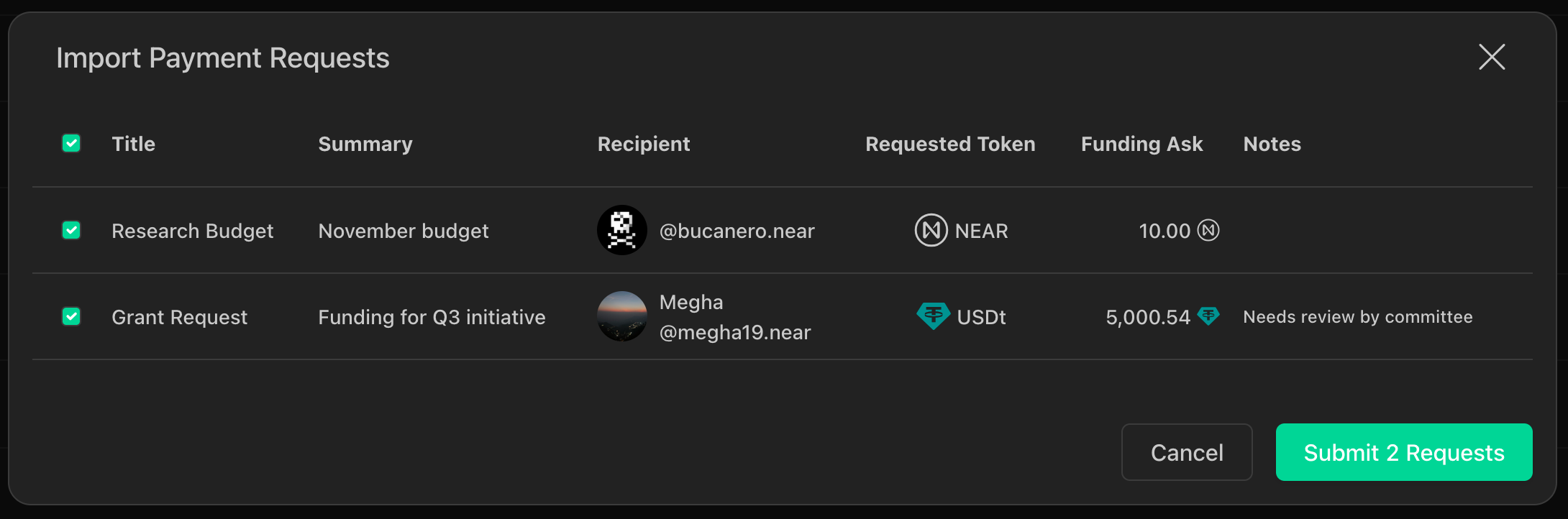
Task: Click the NEAR token logo icon
Action: [931, 230]
